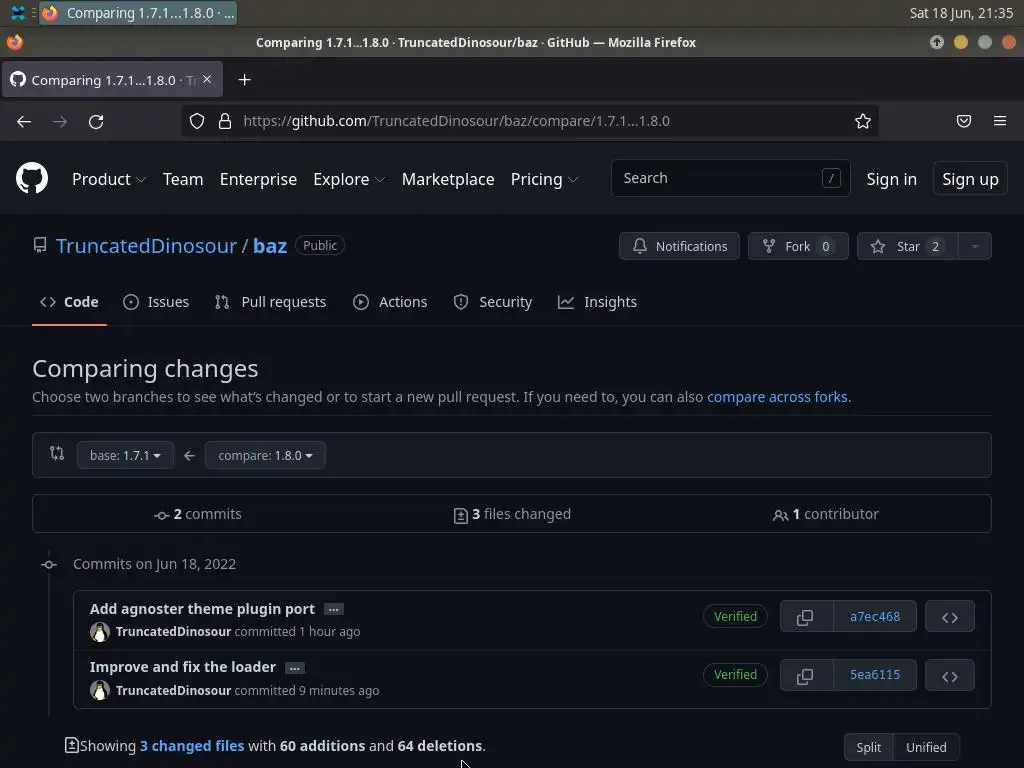Open the Save to Pocket icon
Image resolution: width=1024 pixels, height=768 pixels.
pos(964,121)
